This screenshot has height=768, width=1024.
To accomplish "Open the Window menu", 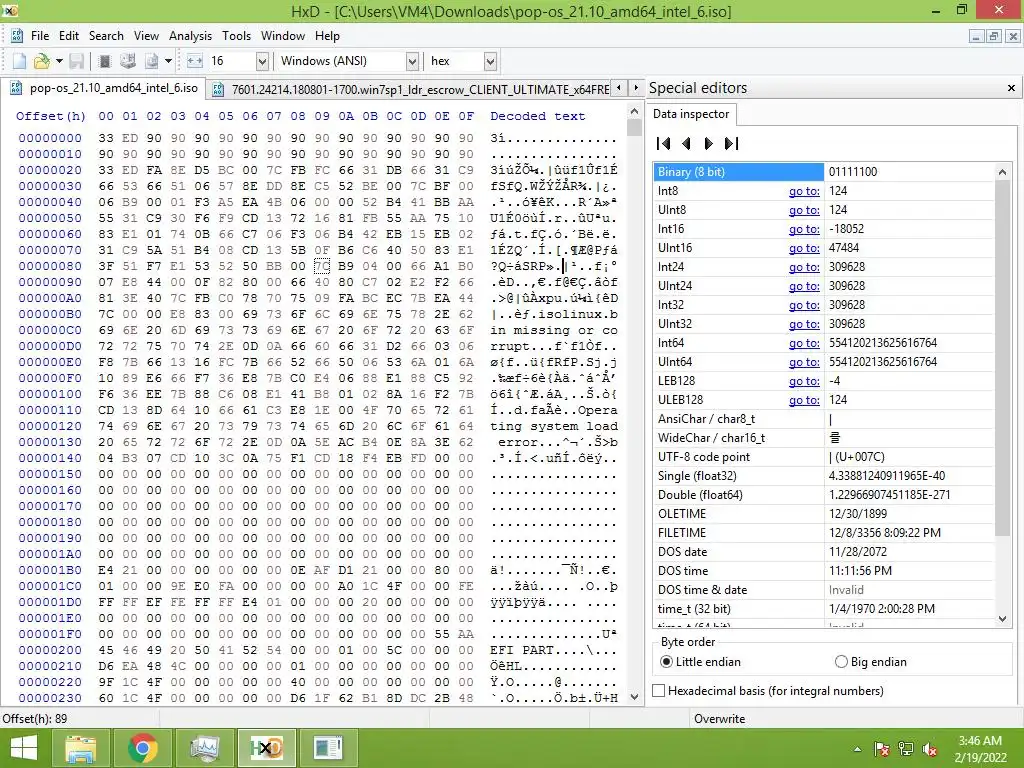I will tap(283, 36).
